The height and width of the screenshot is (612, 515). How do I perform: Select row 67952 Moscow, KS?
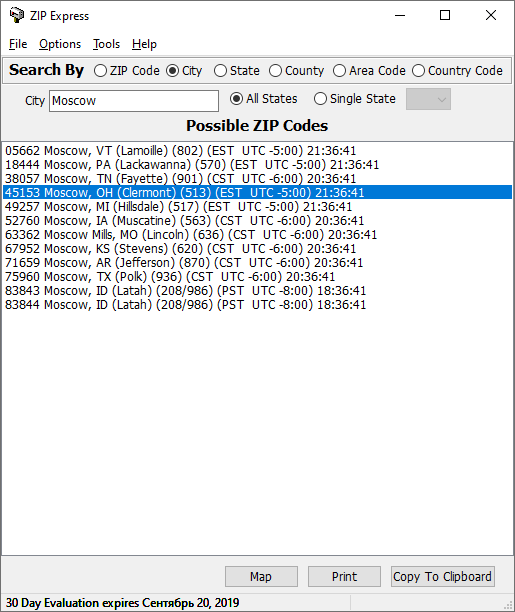tap(257, 249)
